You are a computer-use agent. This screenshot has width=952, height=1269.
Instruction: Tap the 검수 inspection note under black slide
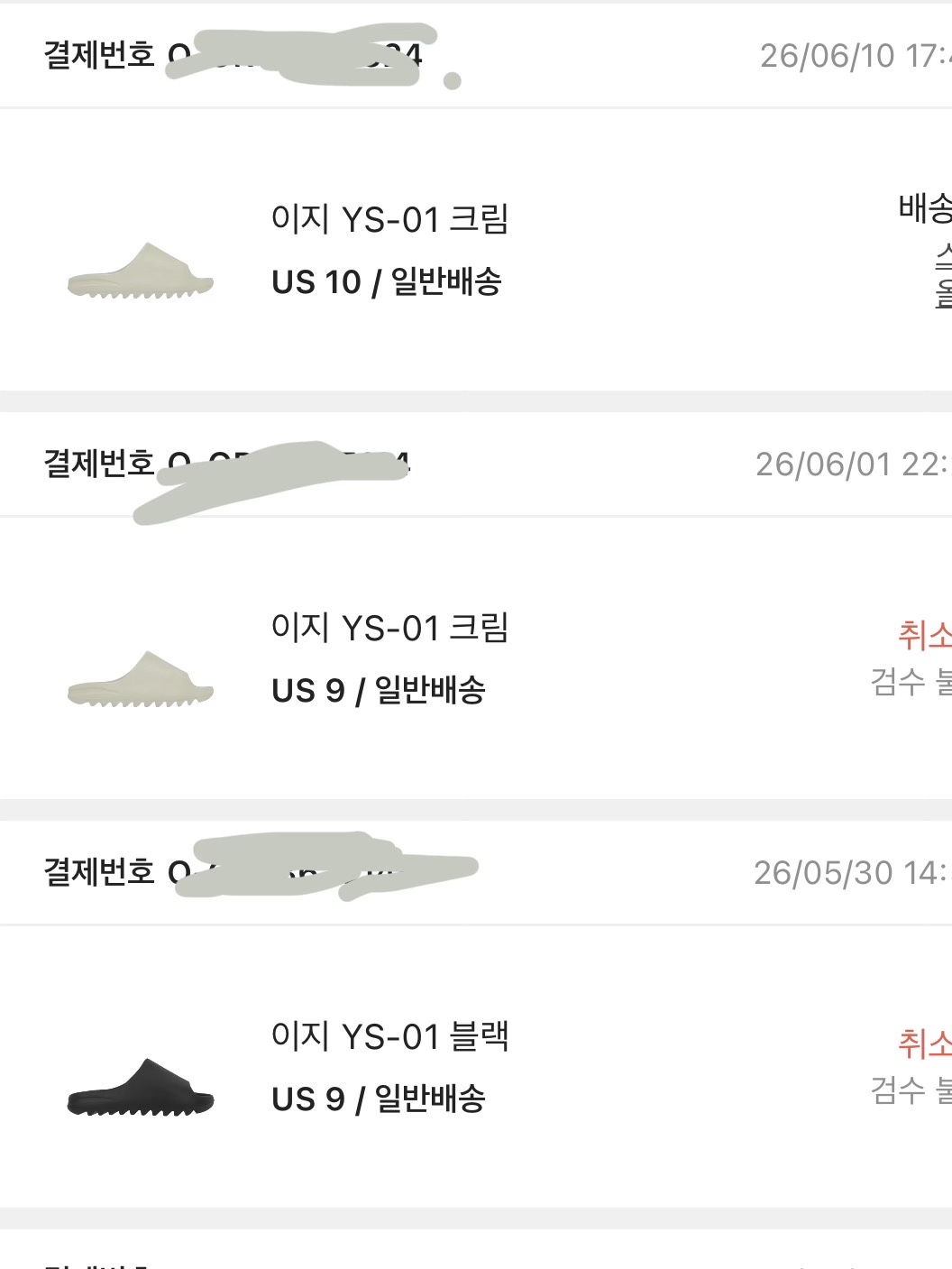pyautogui.click(x=911, y=1090)
